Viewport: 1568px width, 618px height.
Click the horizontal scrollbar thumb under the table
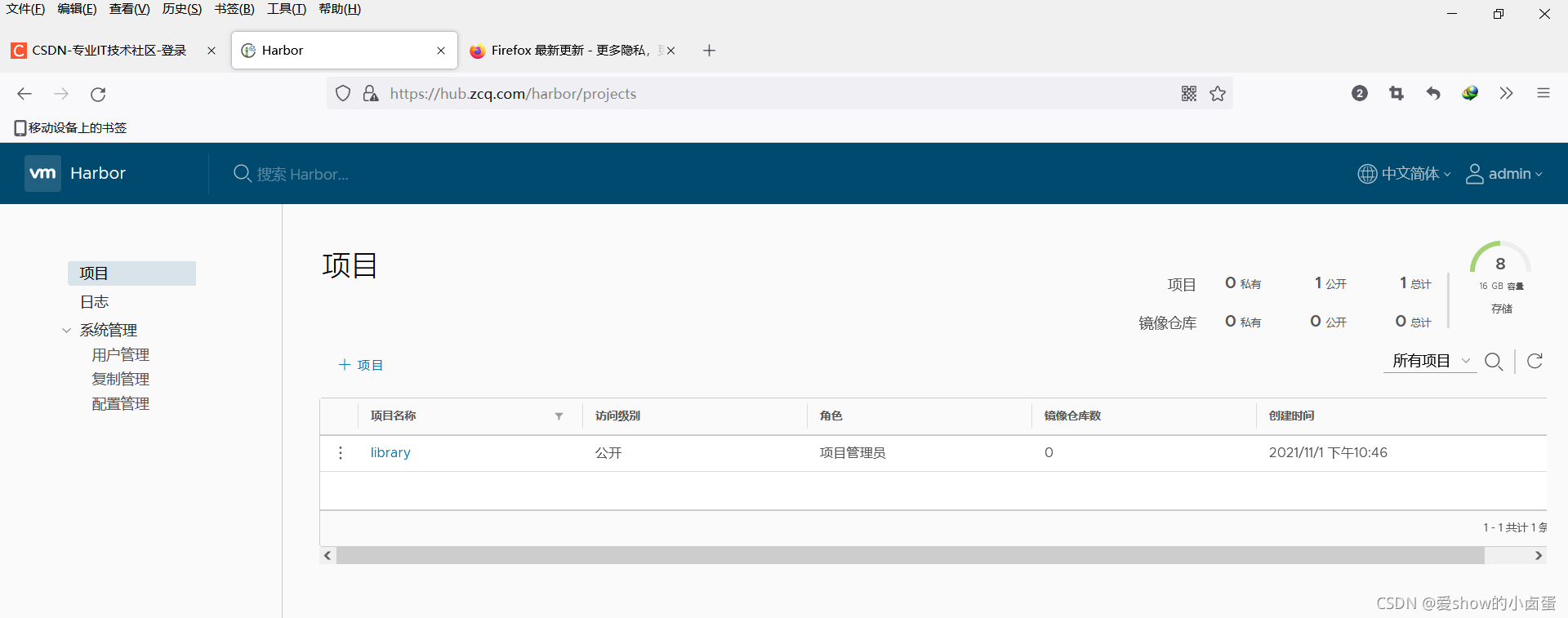[x=910, y=556]
